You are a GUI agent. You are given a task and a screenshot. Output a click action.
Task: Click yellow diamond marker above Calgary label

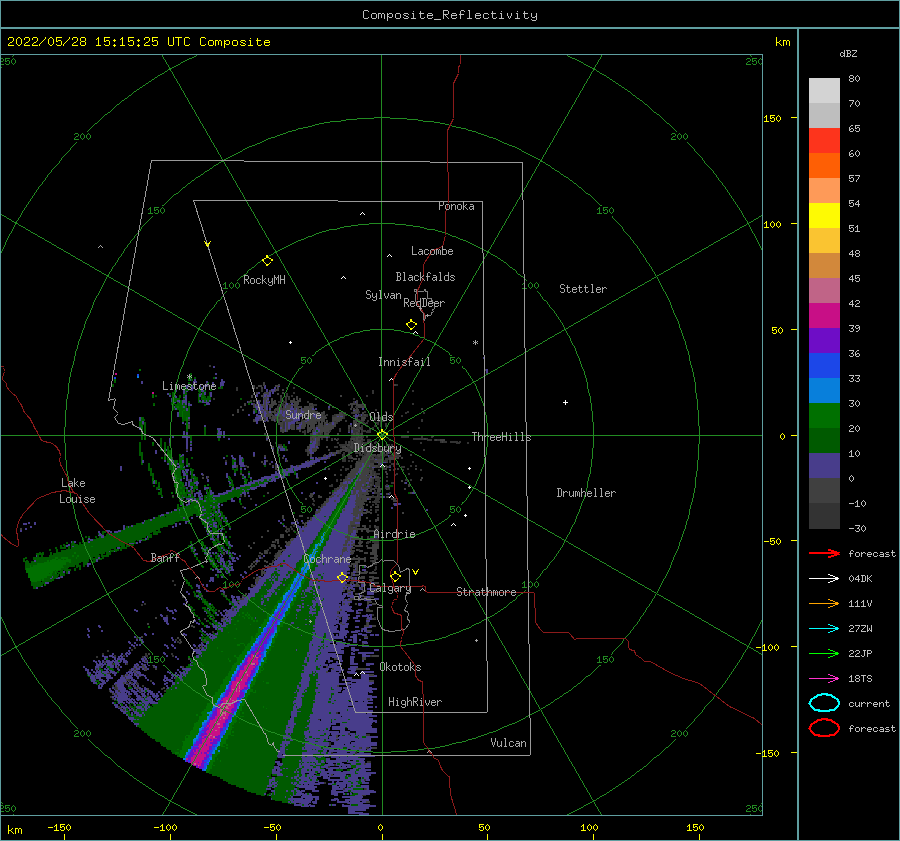coord(395,576)
